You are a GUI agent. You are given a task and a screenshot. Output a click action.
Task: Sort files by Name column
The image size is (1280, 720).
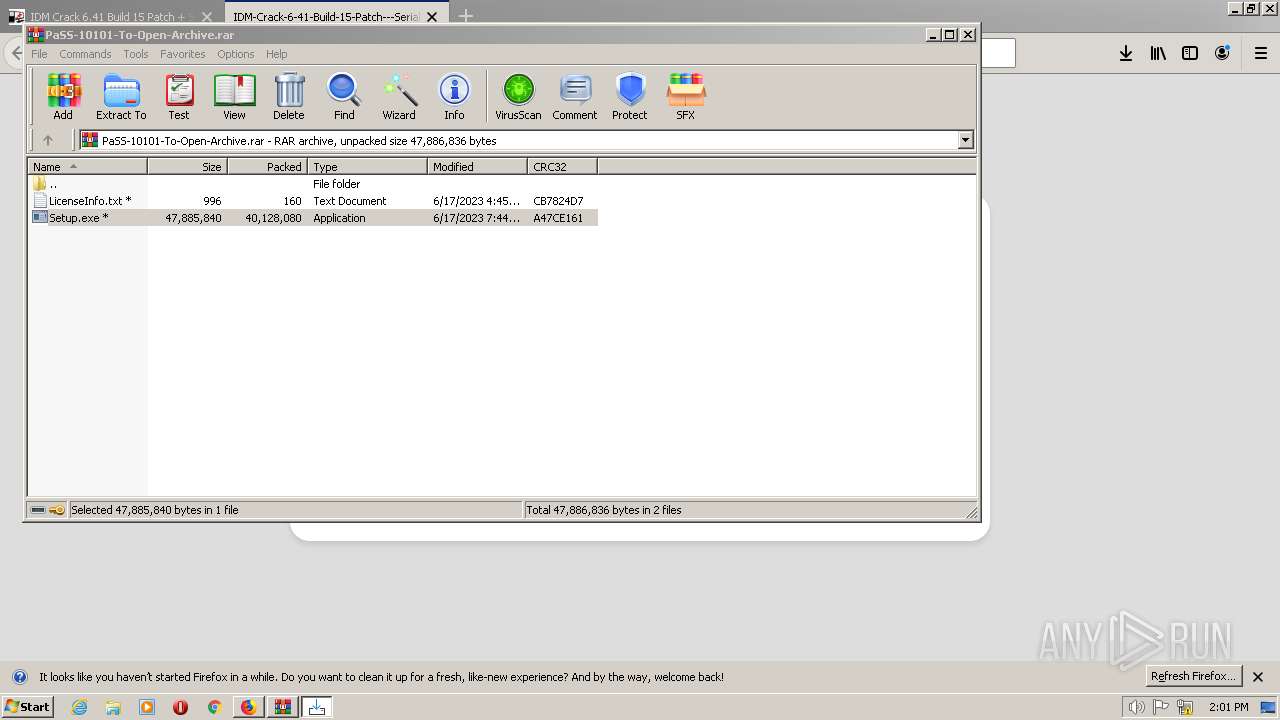[88, 166]
